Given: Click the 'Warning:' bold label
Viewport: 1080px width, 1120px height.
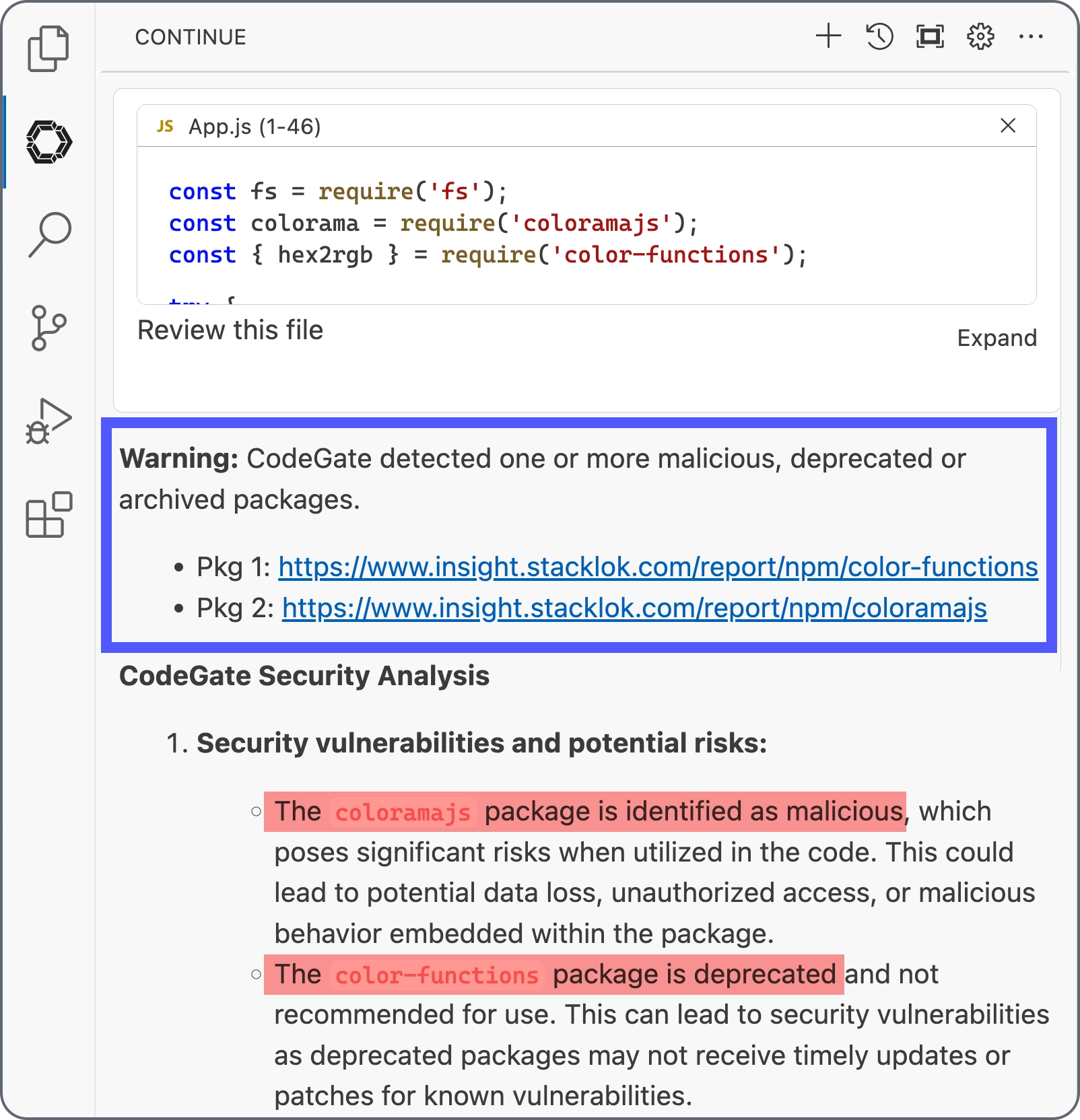Looking at the screenshot, I should click(x=179, y=458).
